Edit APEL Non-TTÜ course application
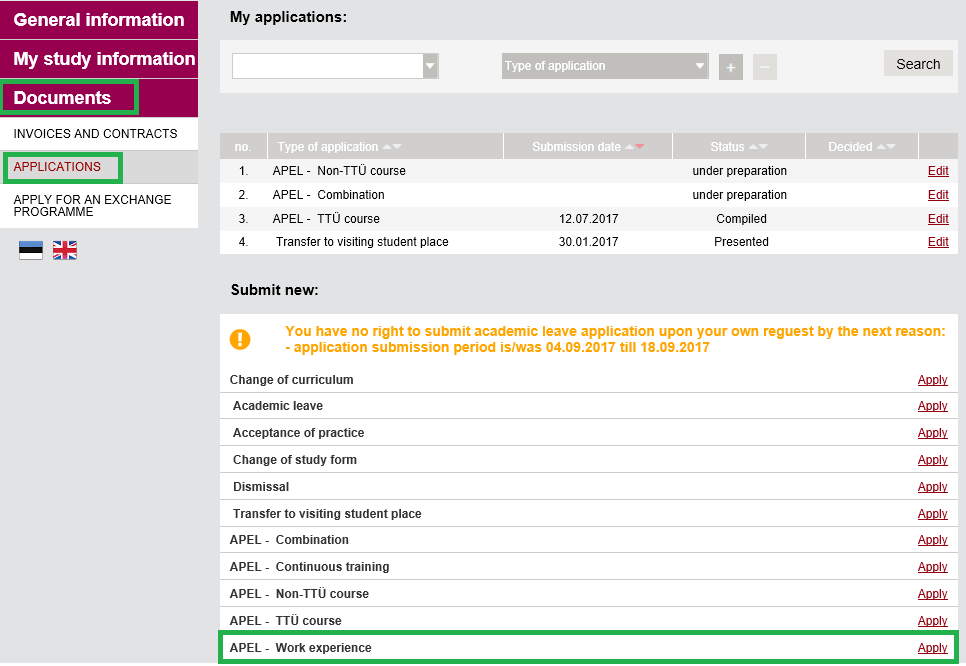 click(938, 171)
